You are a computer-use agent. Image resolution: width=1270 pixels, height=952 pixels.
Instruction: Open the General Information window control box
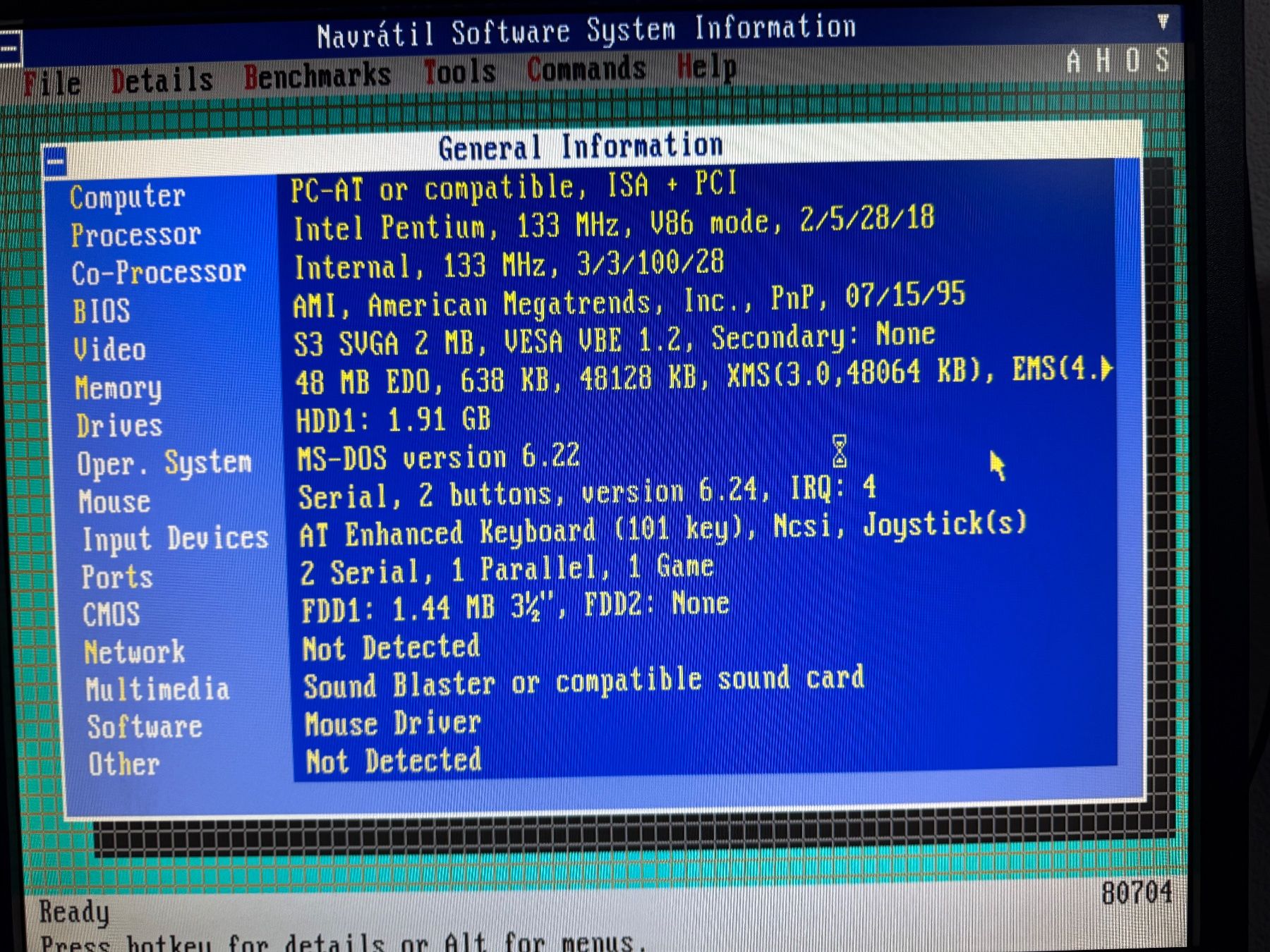tap(55, 161)
